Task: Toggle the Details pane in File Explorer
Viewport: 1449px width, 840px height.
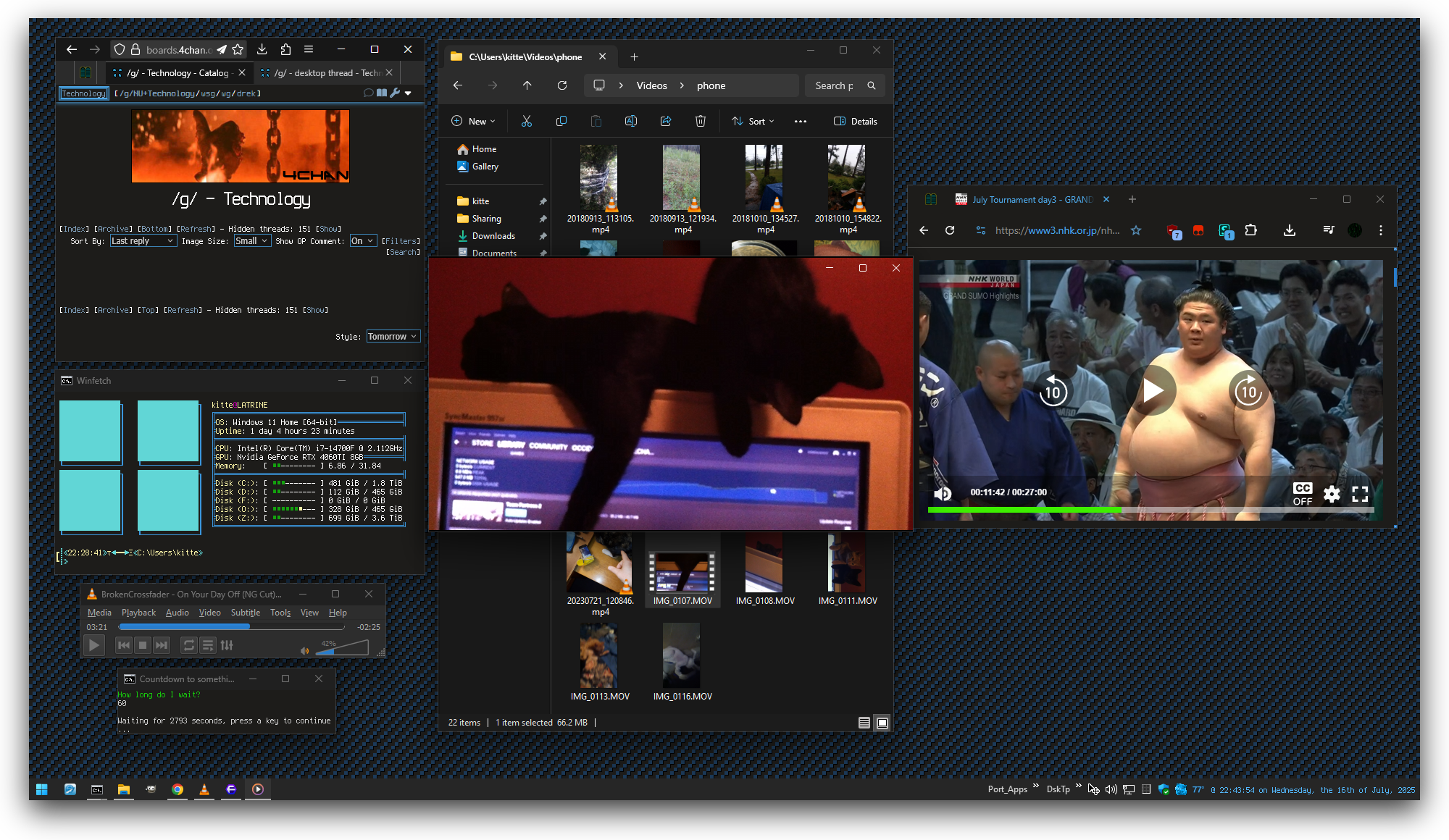Action: coord(856,121)
